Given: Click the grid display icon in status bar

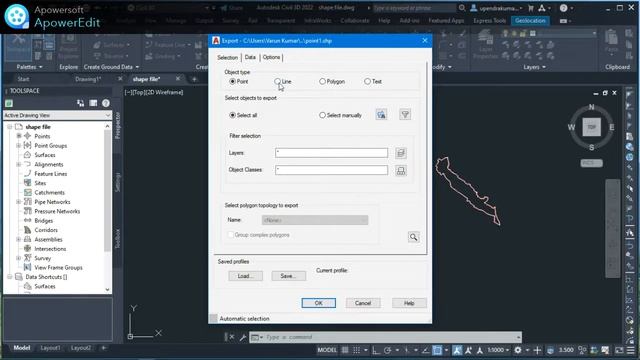Looking at the screenshot, I should click(345, 350).
